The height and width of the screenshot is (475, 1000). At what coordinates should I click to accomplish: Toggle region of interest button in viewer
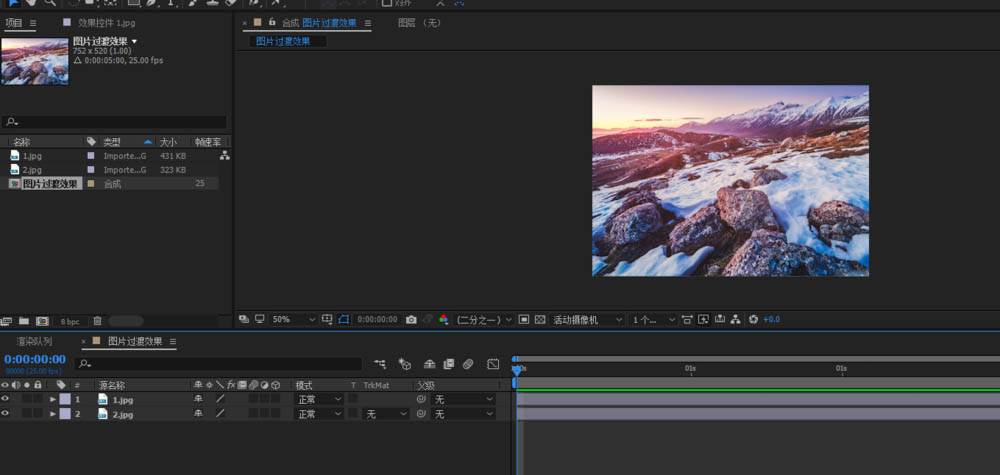tap(523, 319)
